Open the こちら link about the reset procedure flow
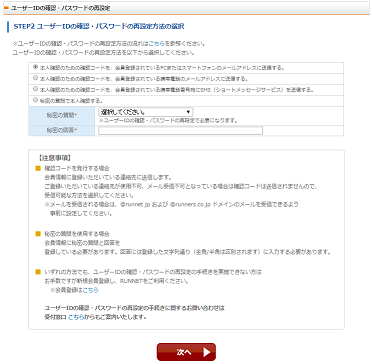 coord(156,43)
